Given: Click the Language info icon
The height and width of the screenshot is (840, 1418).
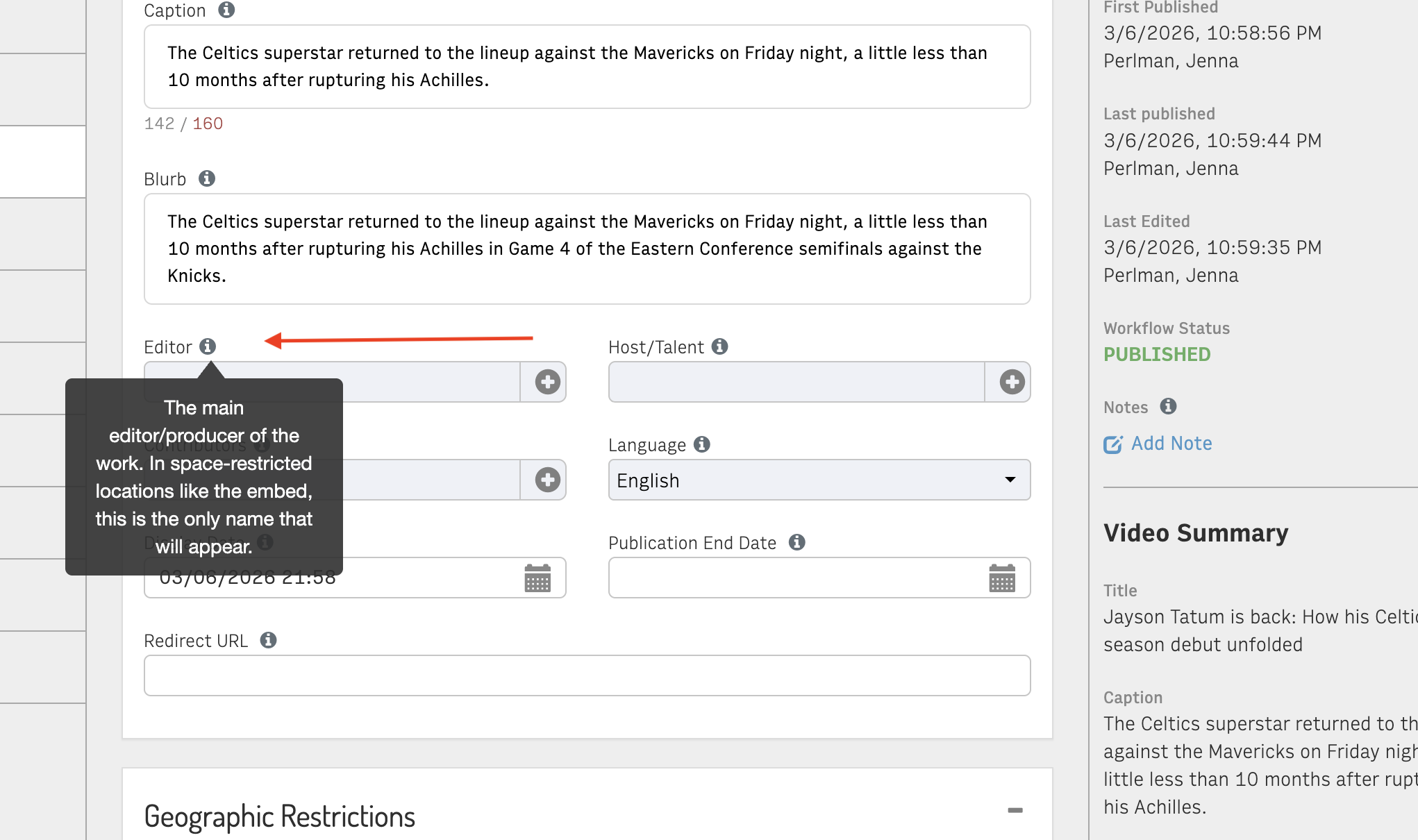Looking at the screenshot, I should (x=702, y=444).
